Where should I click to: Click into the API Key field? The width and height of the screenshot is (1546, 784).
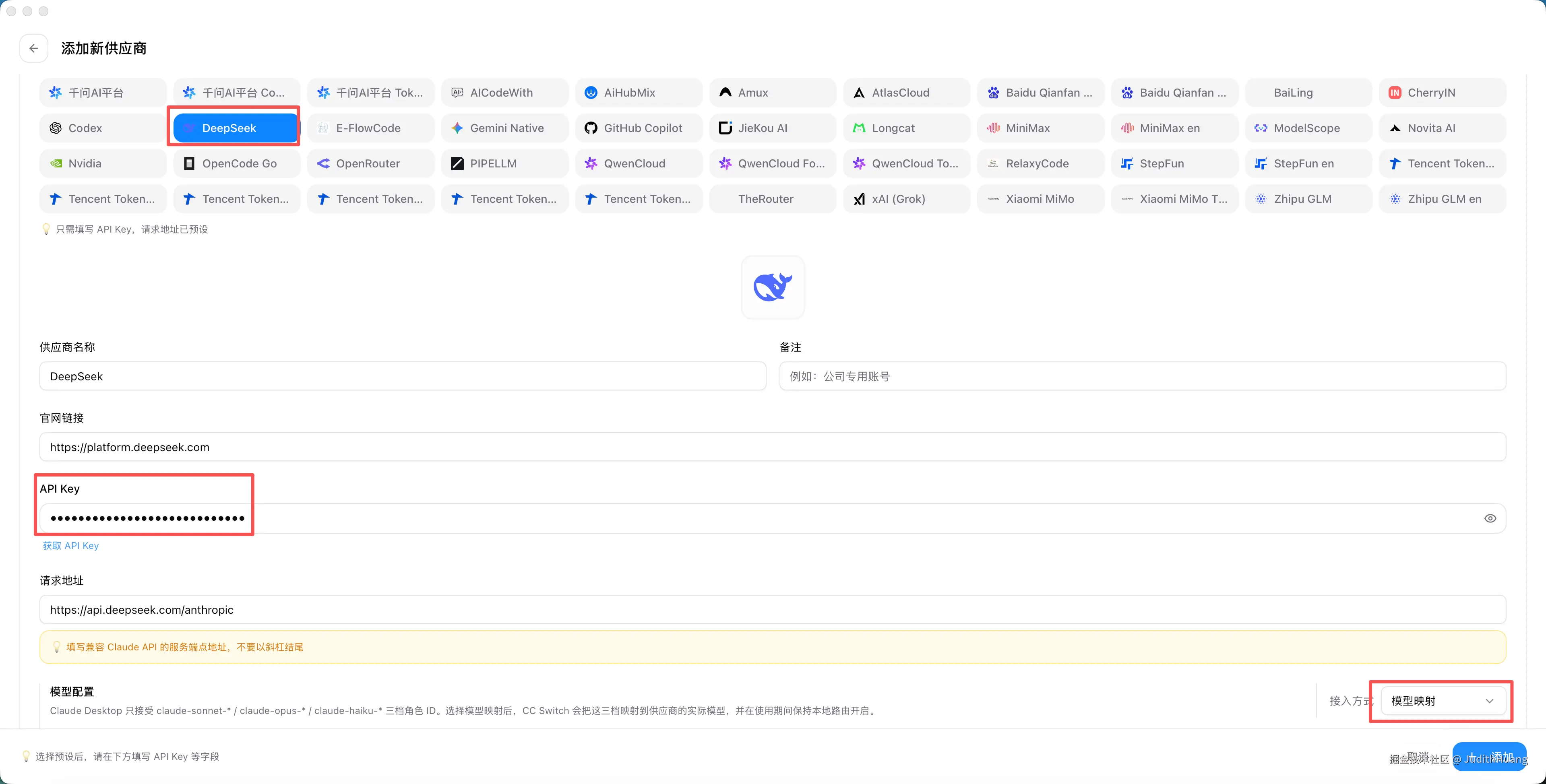coord(773,518)
